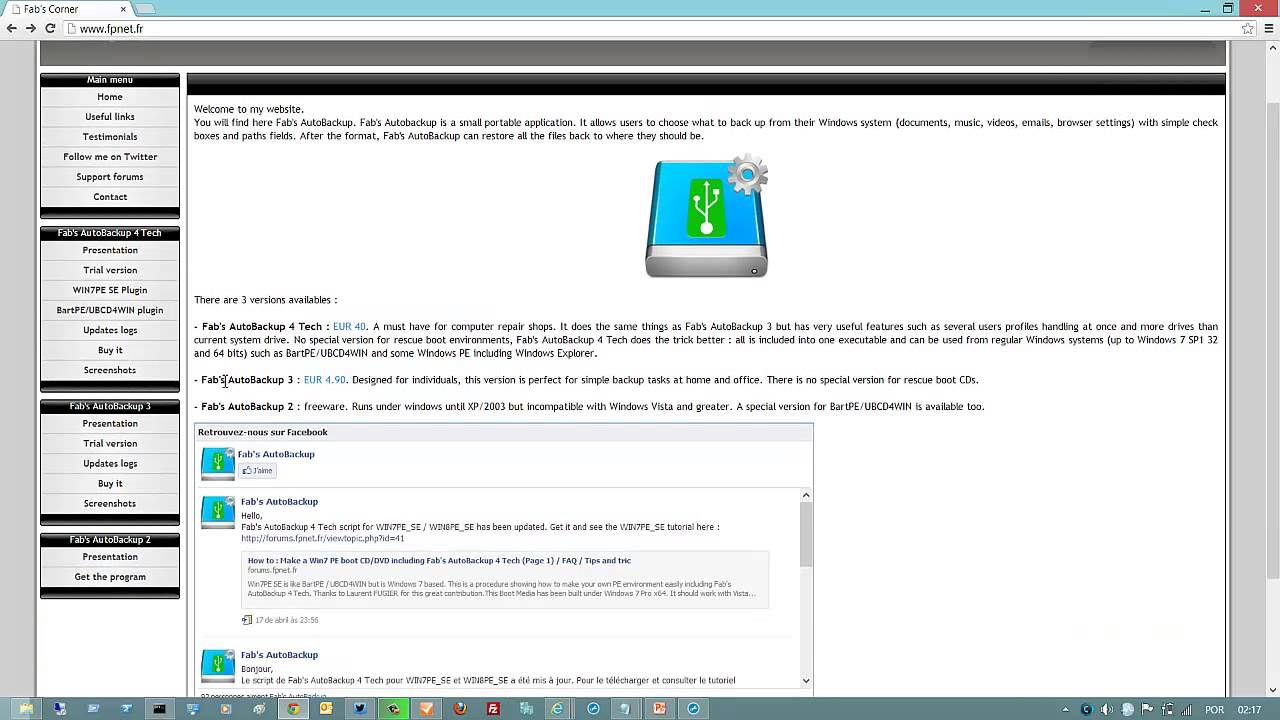The image size is (1280, 720).
Task: Click the Bonjour post's Fab's AutoBackup author name
Action: 279,655
